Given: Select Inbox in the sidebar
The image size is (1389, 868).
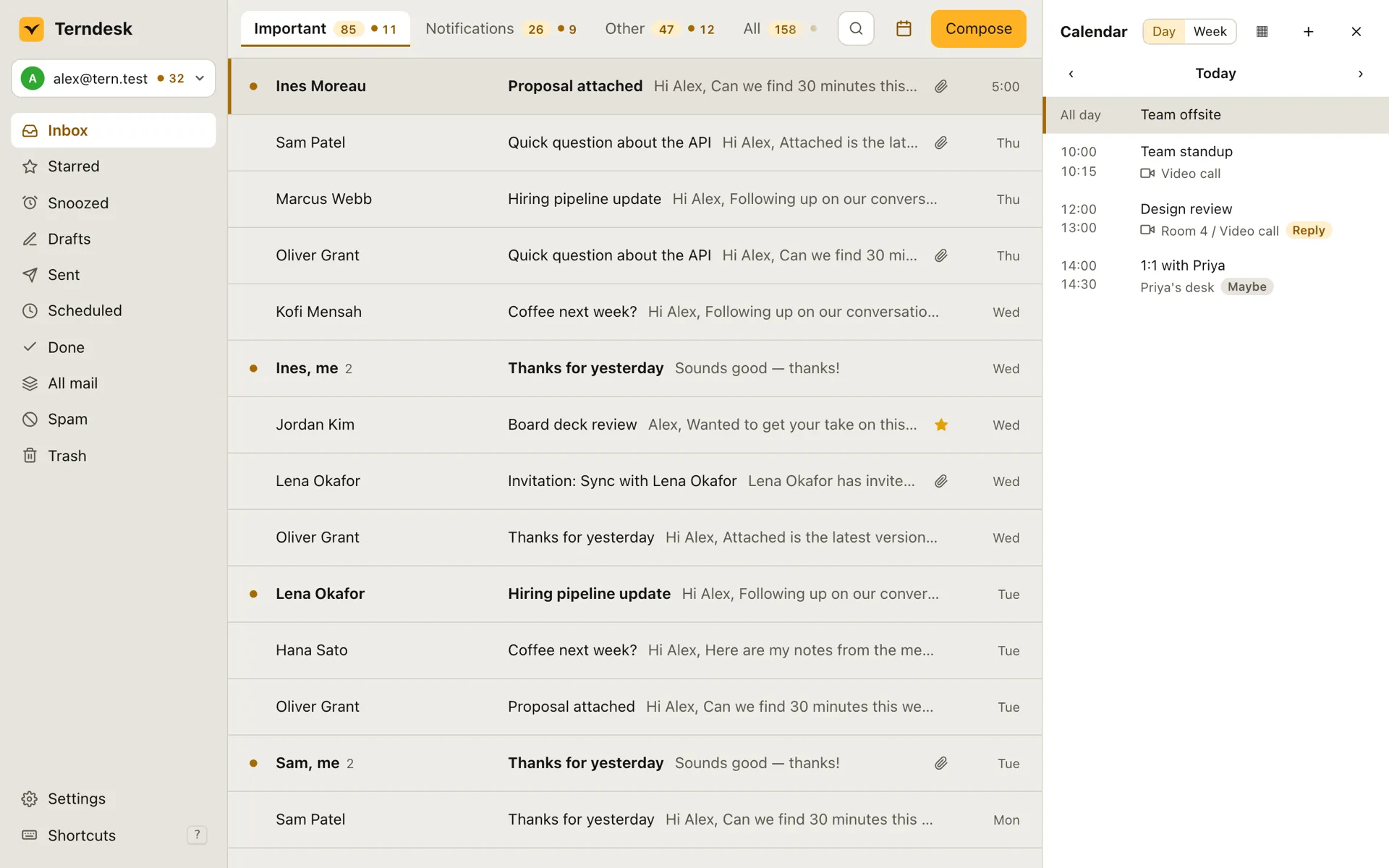Looking at the screenshot, I should click(114, 130).
